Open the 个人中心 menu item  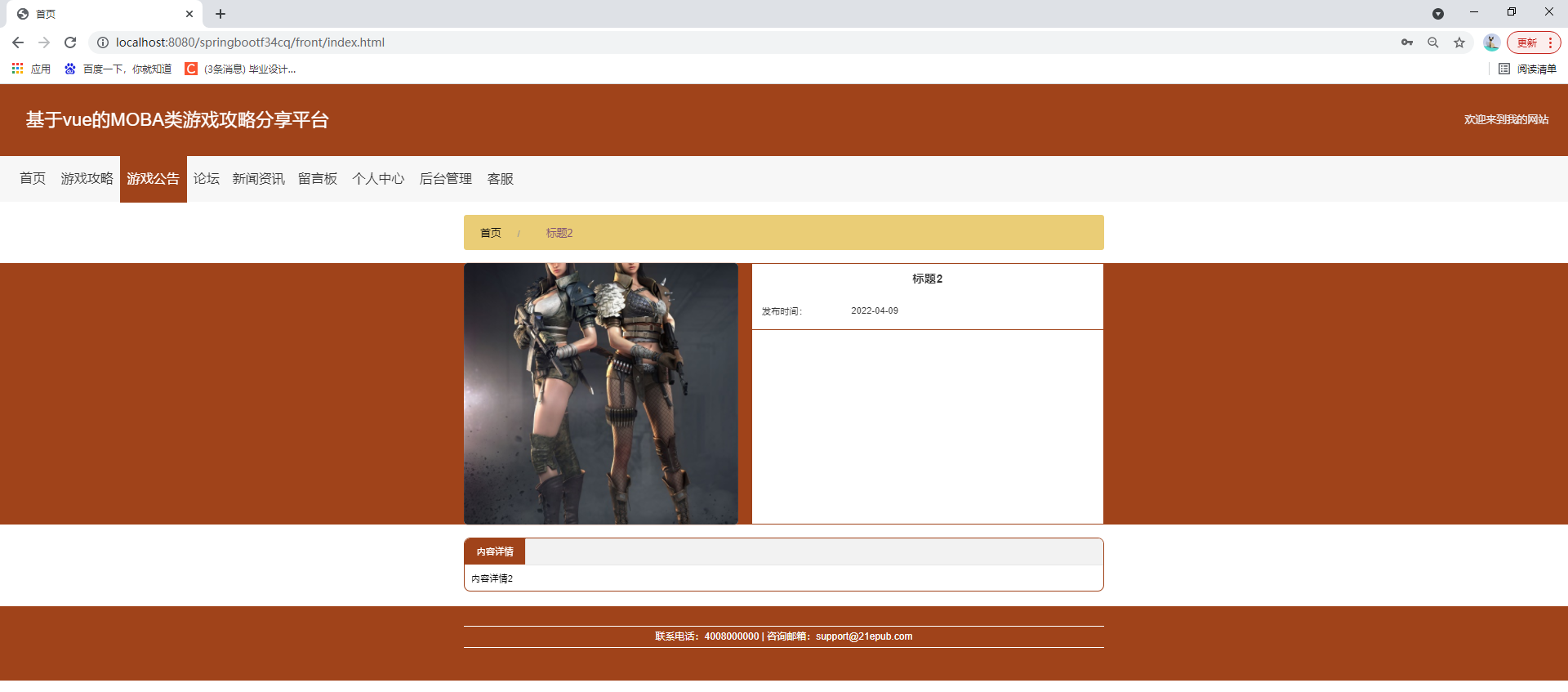[x=378, y=179]
